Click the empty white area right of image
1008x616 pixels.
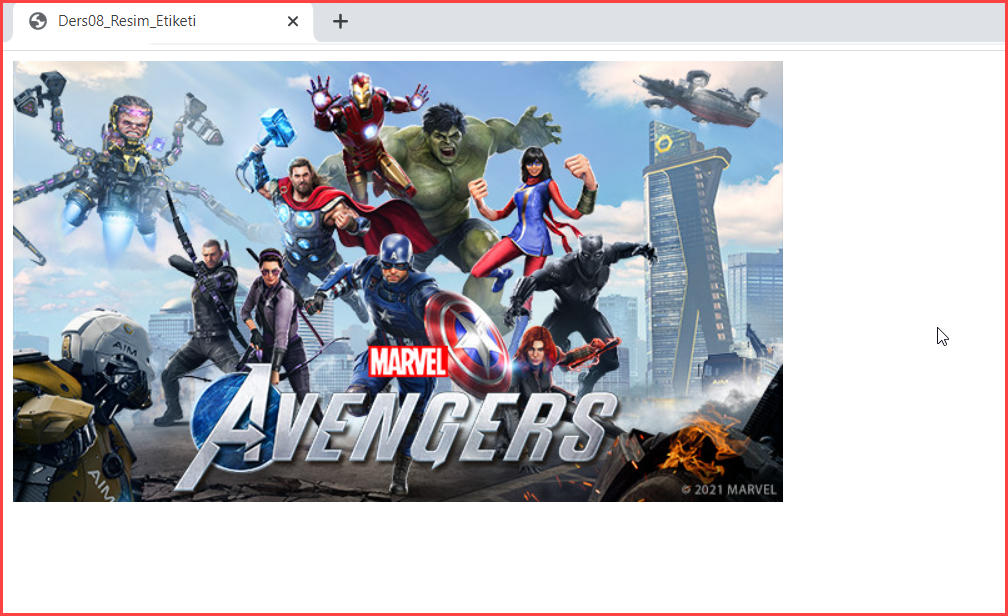coord(890,250)
